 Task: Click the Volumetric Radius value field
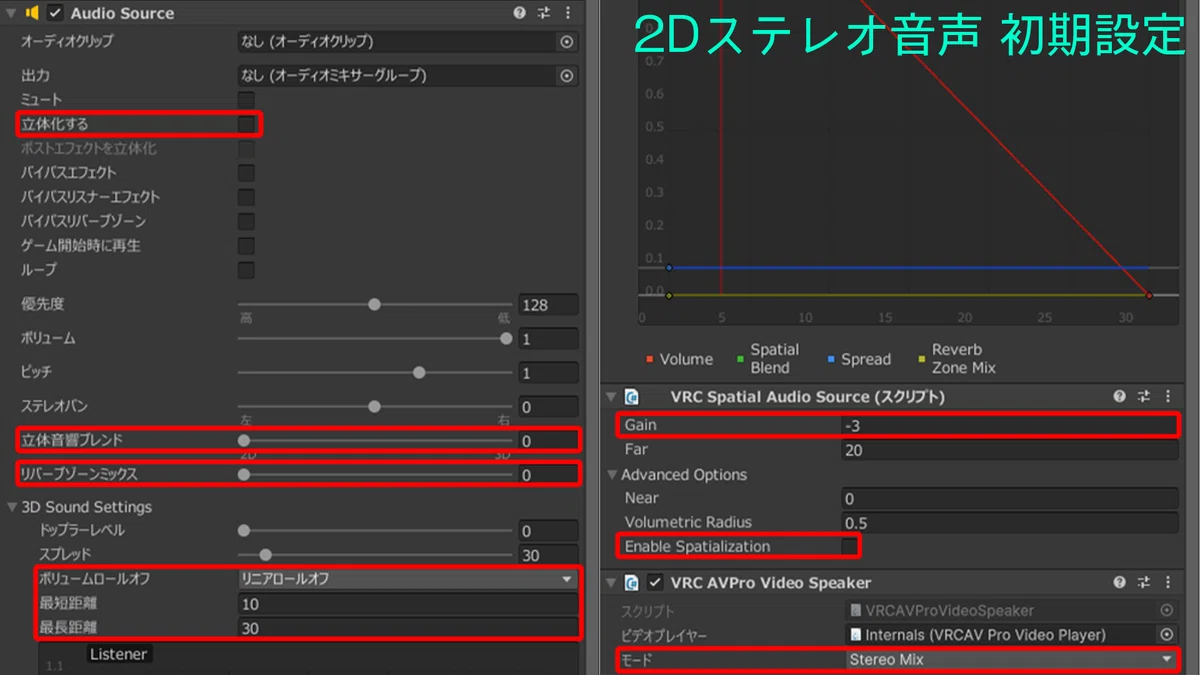tap(1010, 522)
